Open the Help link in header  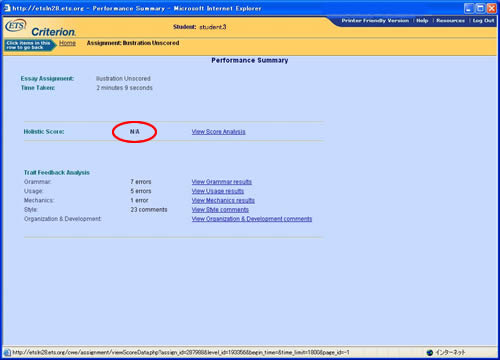pyautogui.click(x=422, y=21)
